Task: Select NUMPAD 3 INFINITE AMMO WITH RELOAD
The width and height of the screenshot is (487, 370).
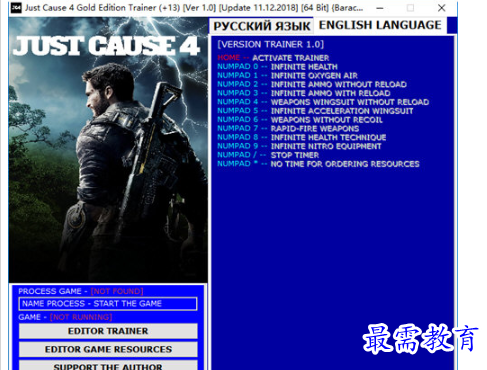Action: click(x=304, y=93)
